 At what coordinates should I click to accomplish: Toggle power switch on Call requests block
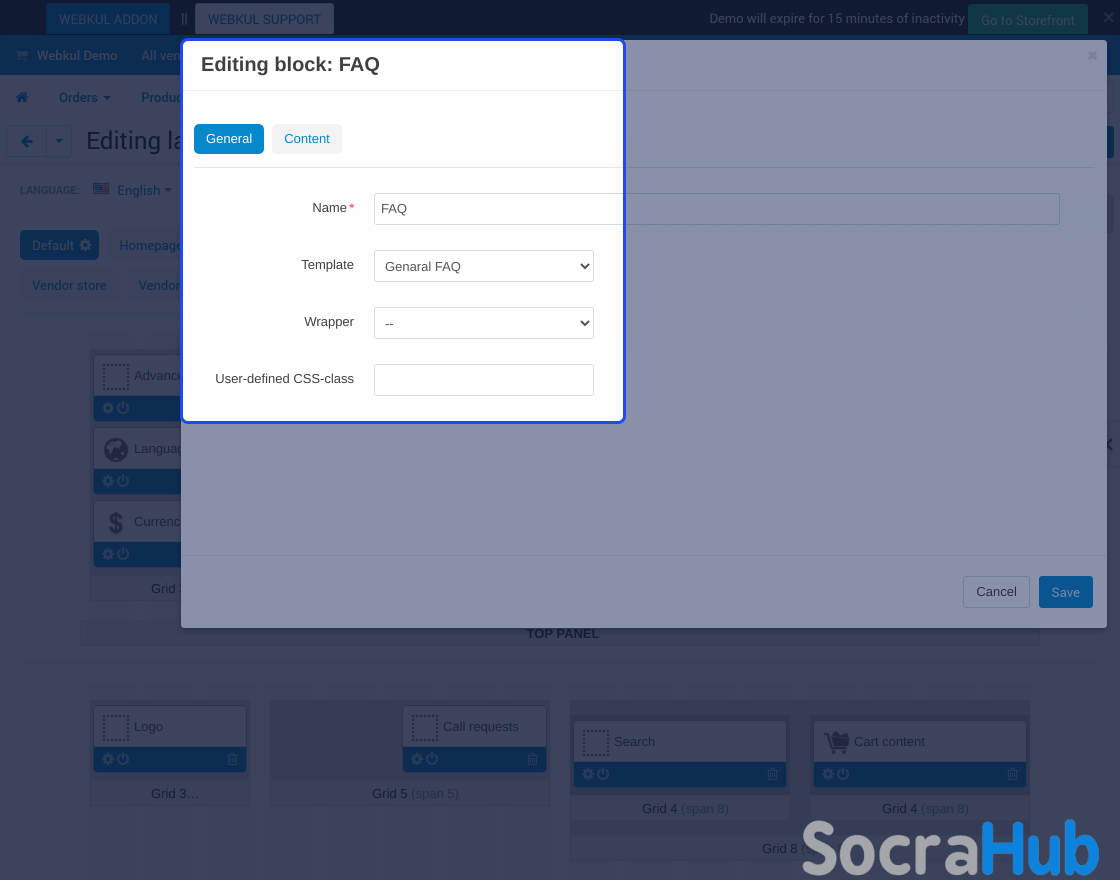pyautogui.click(x=432, y=759)
